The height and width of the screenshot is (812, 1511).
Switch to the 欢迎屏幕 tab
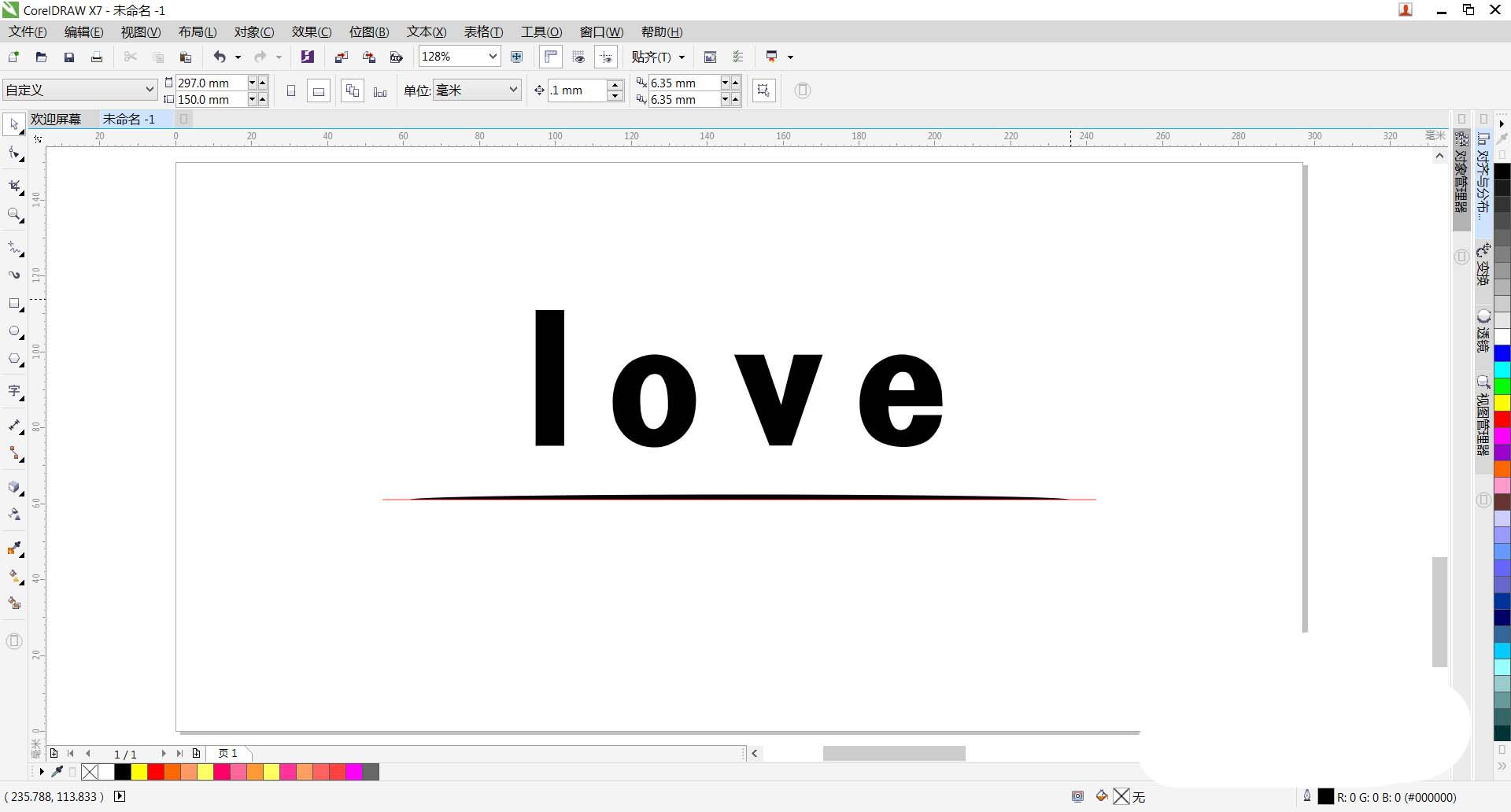[56, 119]
